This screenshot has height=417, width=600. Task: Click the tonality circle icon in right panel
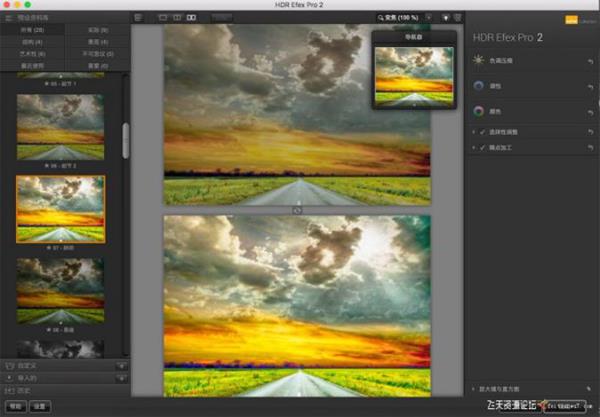coord(478,86)
